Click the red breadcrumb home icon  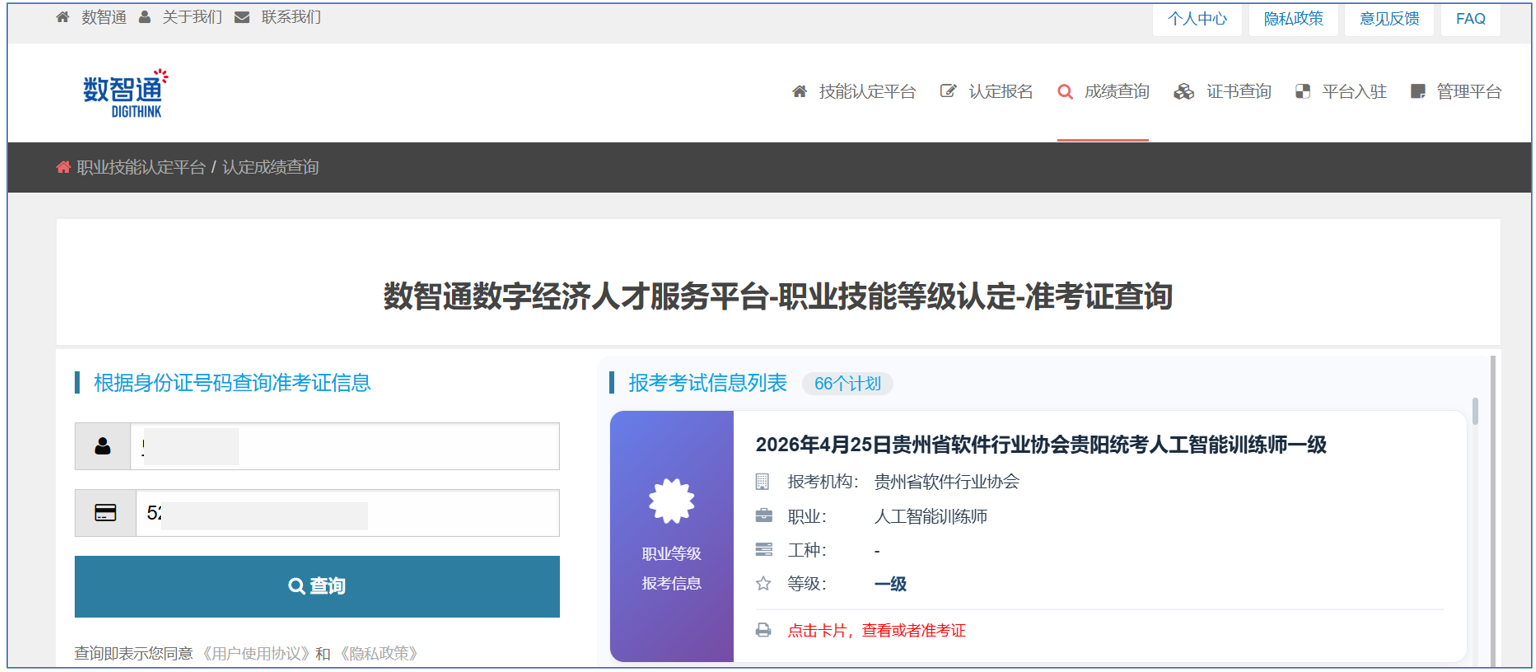coord(63,167)
